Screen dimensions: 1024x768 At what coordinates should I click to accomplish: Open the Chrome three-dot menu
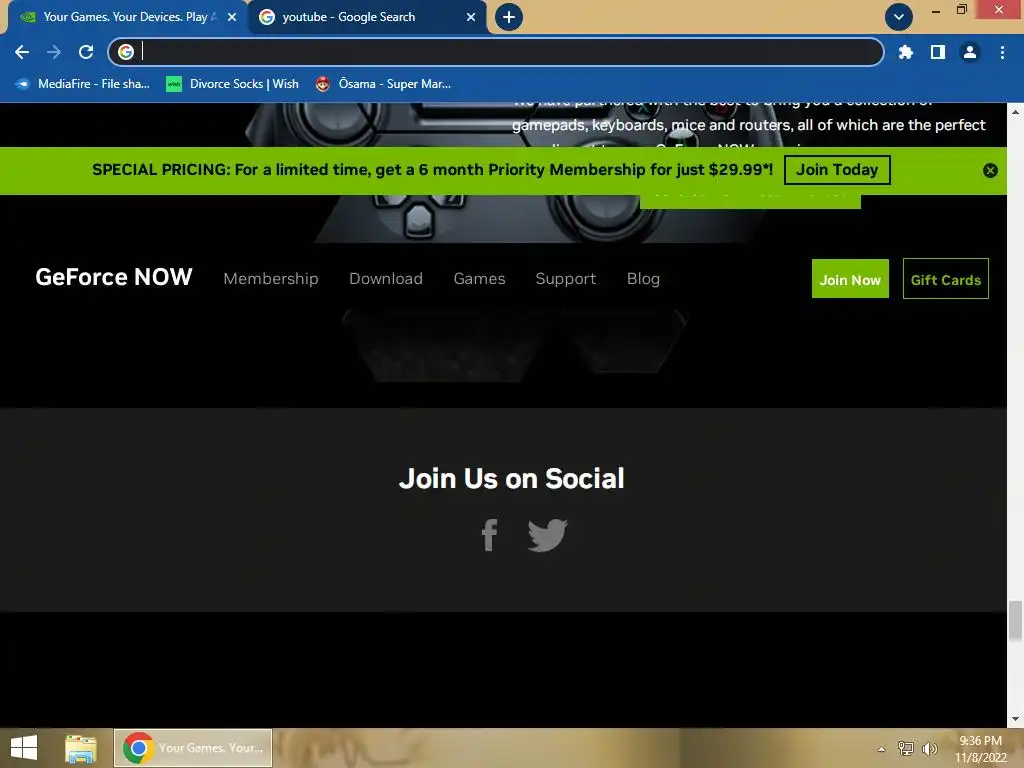[x=1002, y=52]
